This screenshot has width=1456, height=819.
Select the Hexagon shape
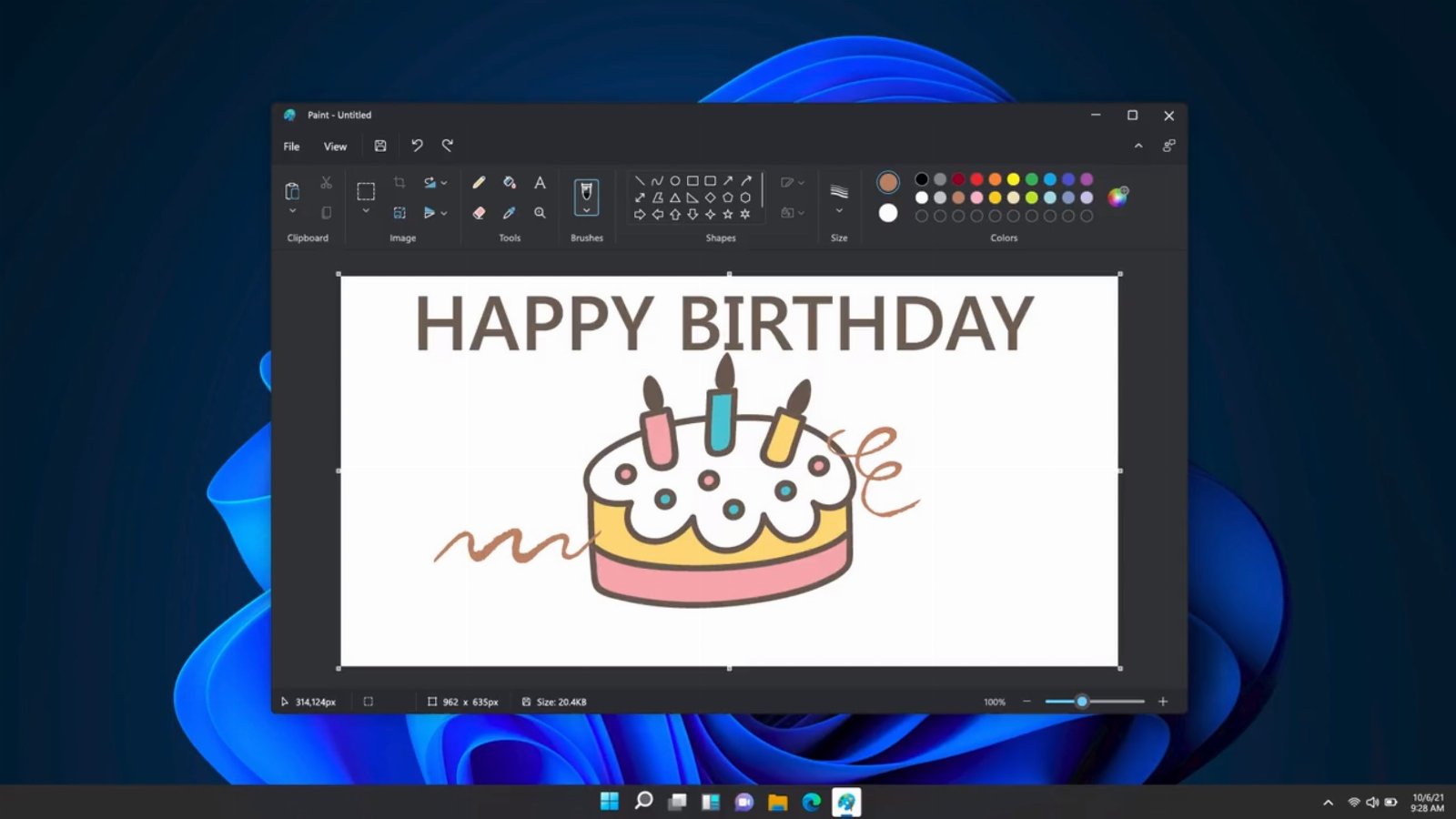click(x=745, y=197)
